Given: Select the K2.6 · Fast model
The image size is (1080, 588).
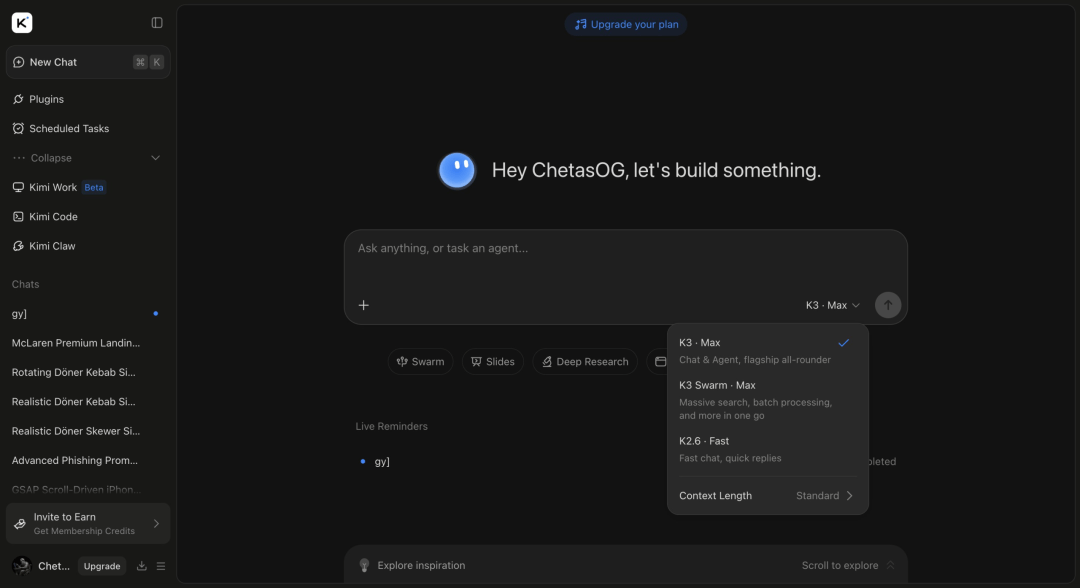Looking at the screenshot, I should click(767, 449).
